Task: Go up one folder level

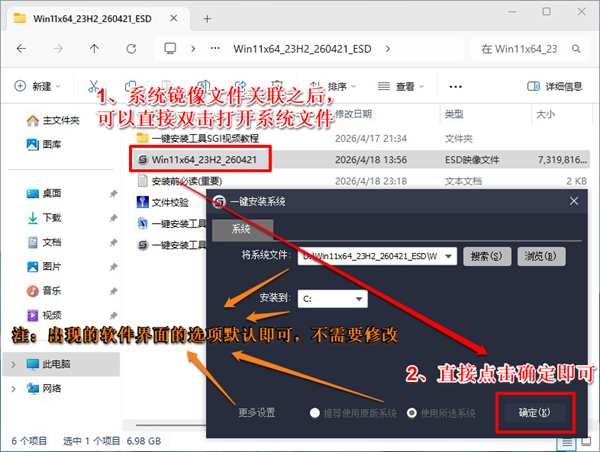Action: 94,49
